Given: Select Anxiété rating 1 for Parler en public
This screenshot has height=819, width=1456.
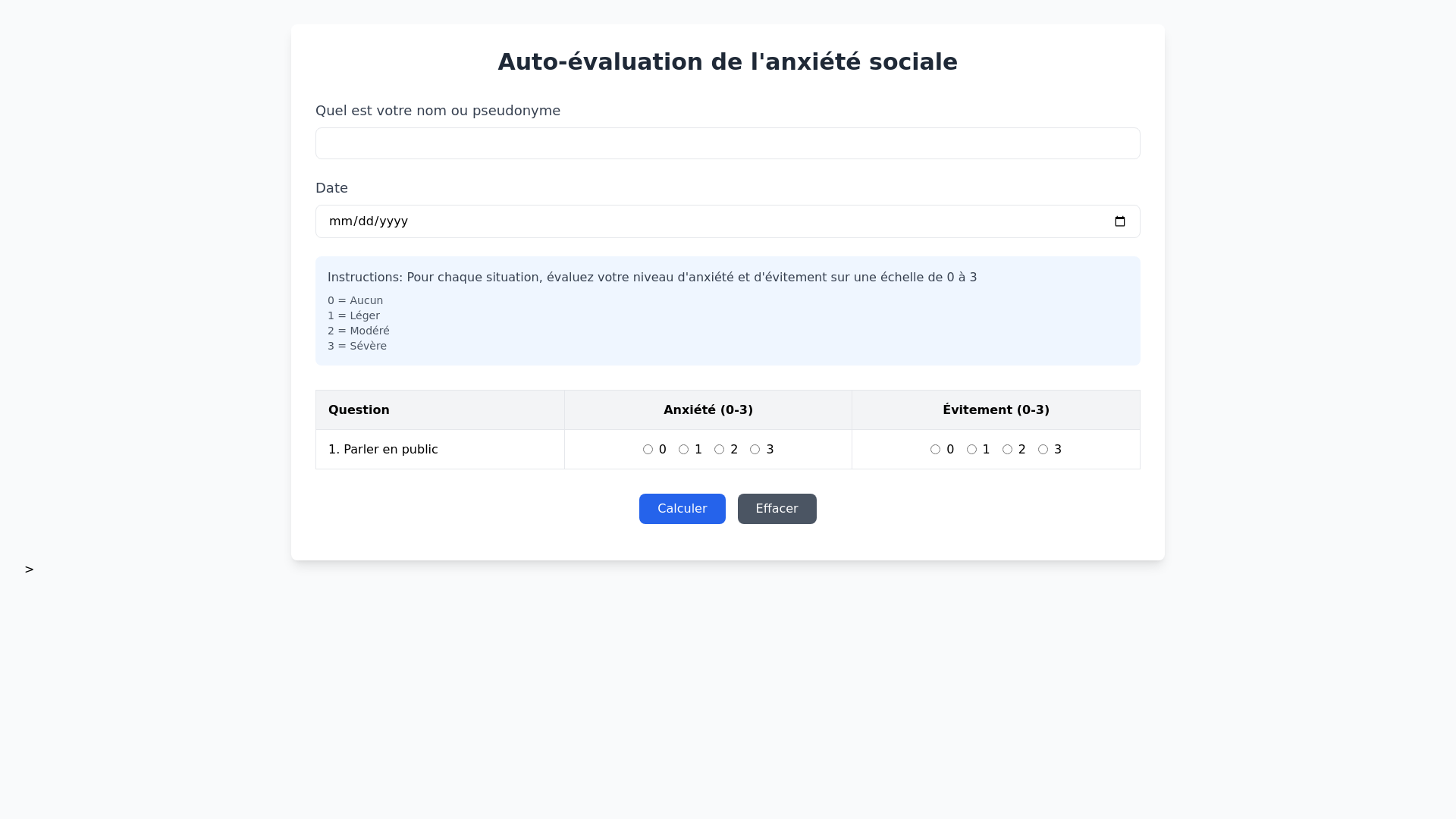Looking at the screenshot, I should [x=683, y=450].
